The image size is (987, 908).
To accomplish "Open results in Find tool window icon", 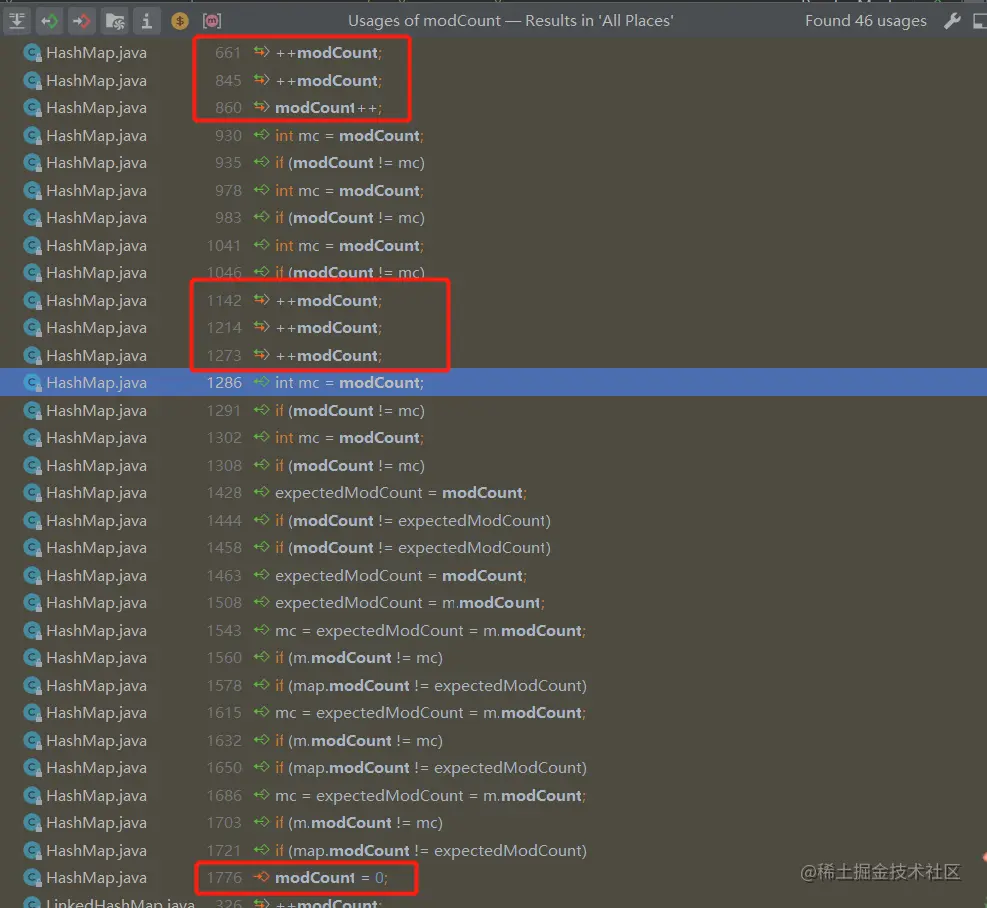I will pyautogui.click(x=979, y=21).
